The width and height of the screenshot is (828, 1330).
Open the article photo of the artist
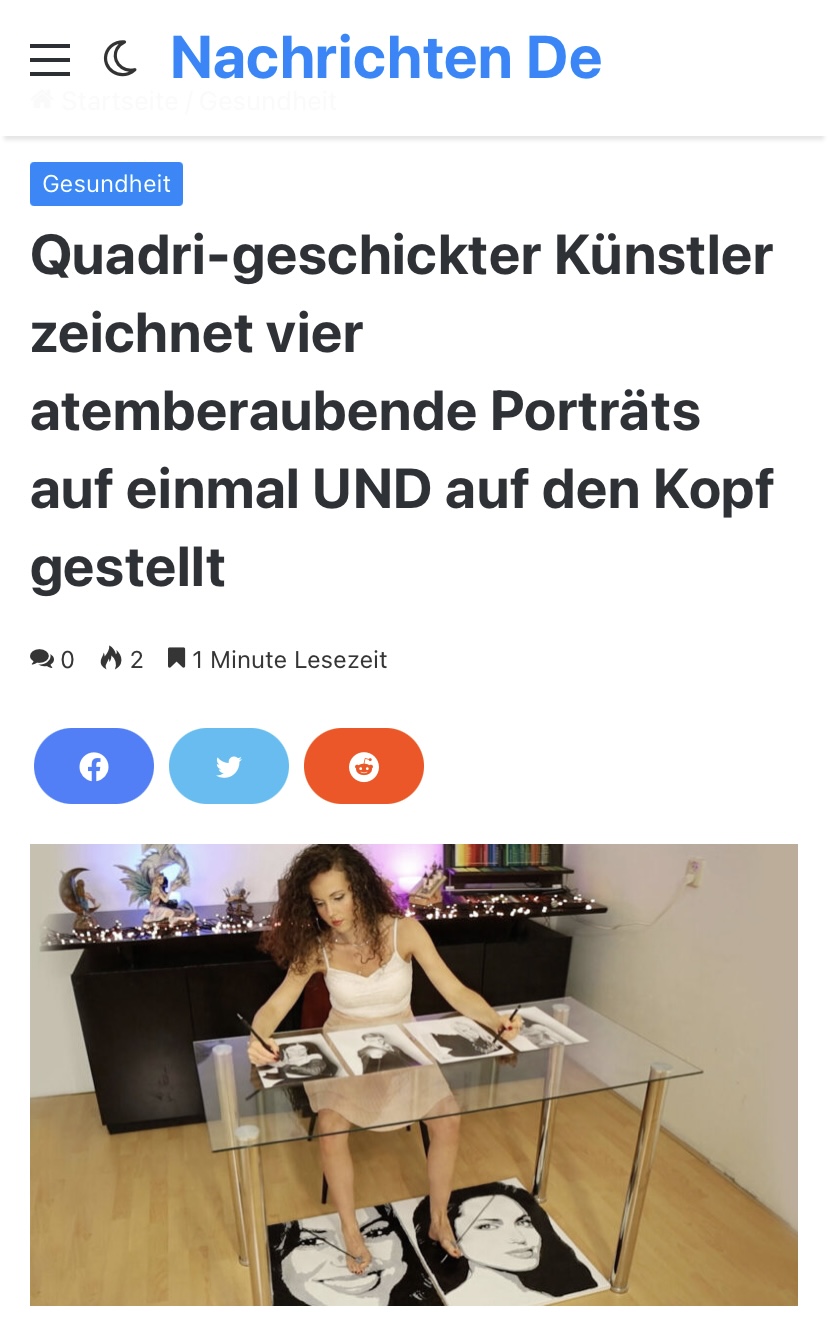pos(414,1075)
